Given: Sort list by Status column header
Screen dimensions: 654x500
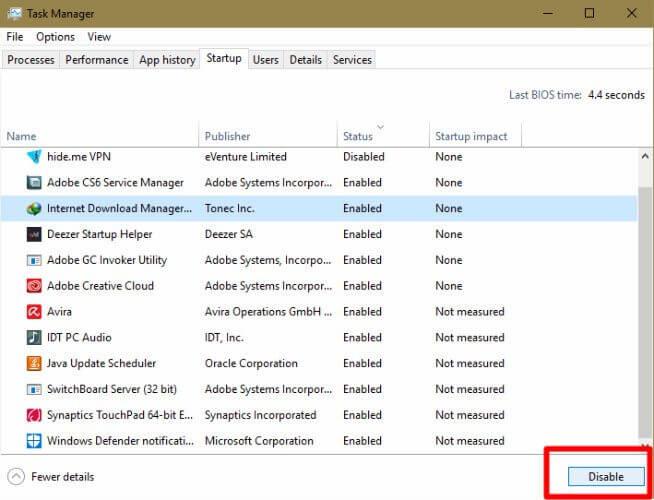Looking at the screenshot, I should coord(357,136).
